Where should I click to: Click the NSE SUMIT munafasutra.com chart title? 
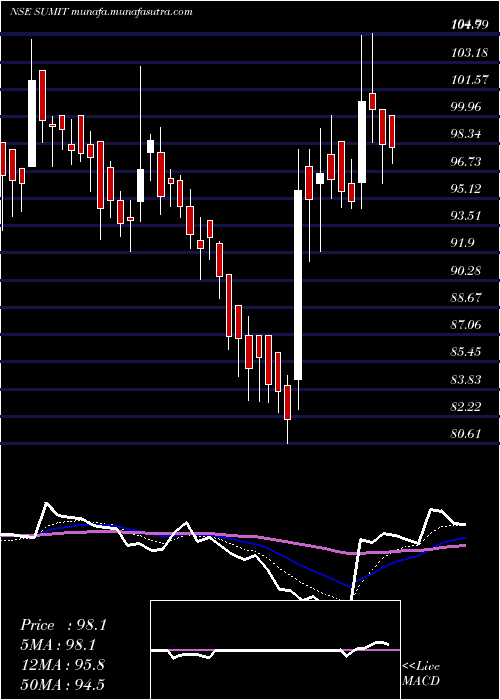click(x=101, y=12)
